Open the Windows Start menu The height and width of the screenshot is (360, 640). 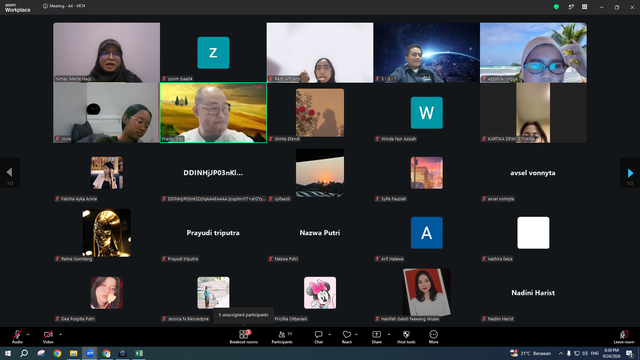tap(8, 353)
